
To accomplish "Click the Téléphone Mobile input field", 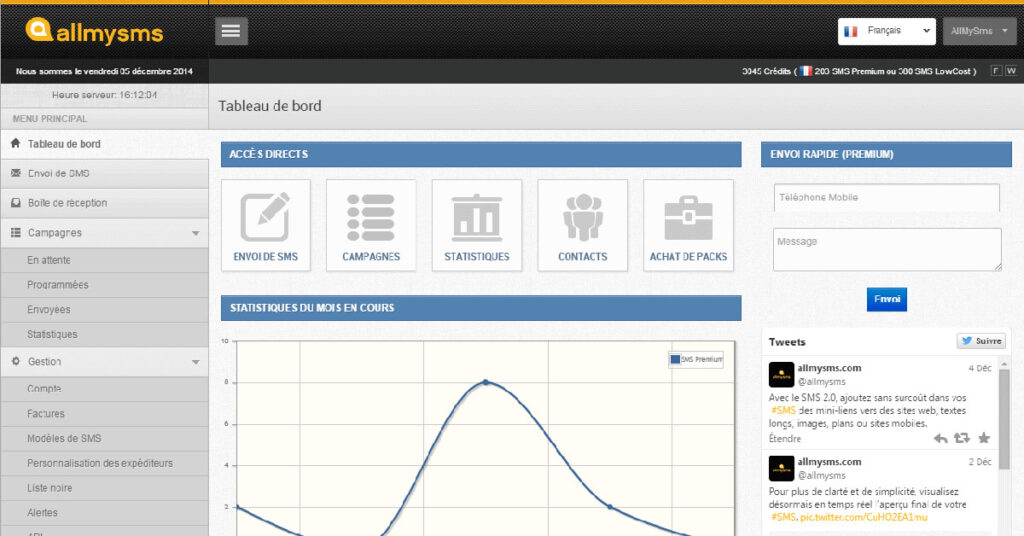I will (x=886, y=198).
